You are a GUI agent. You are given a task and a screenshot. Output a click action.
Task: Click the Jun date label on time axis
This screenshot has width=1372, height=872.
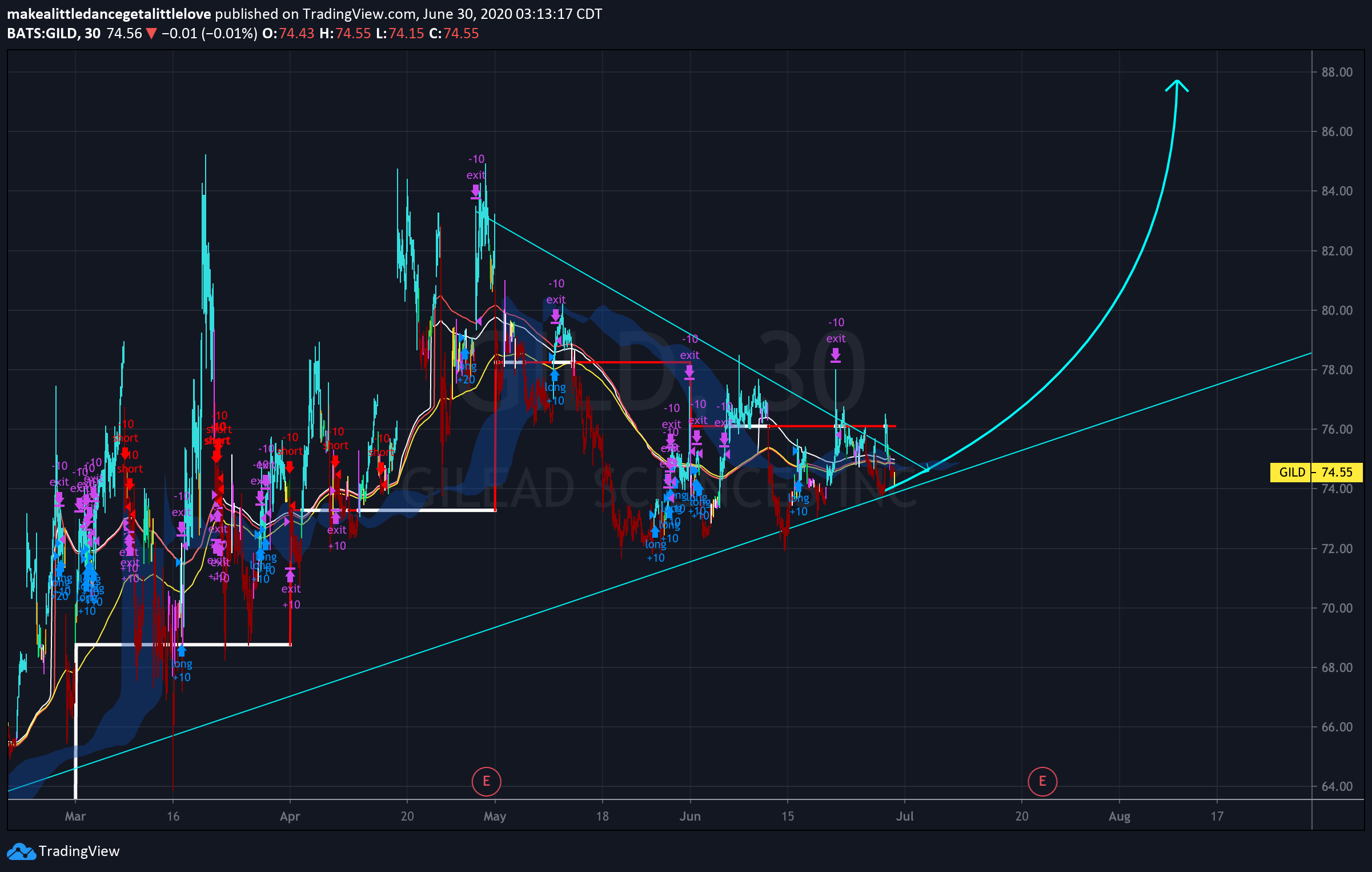[690, 816]
